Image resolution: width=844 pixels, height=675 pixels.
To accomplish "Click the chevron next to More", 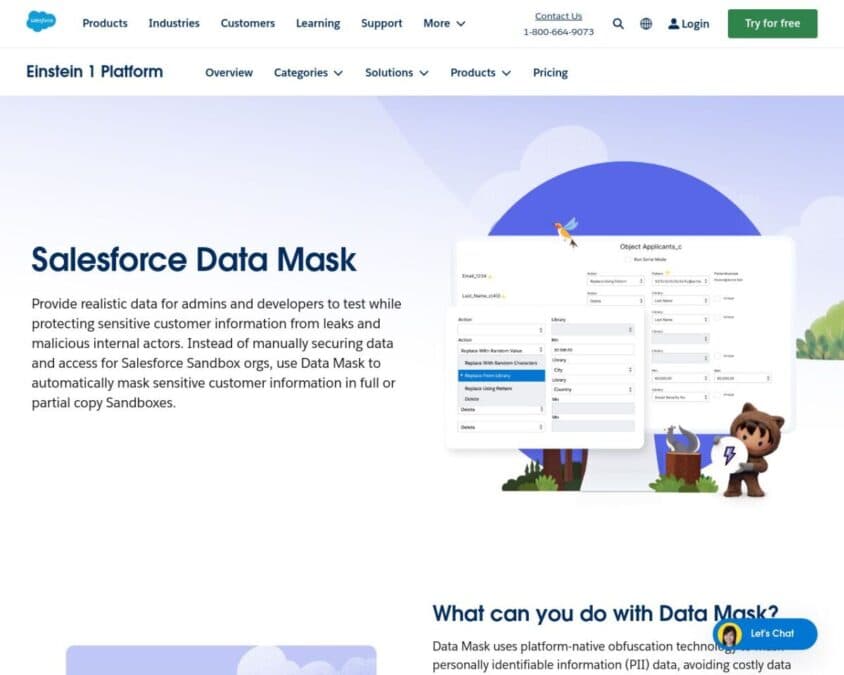I will pyautogui.click(x=461, y=24).
